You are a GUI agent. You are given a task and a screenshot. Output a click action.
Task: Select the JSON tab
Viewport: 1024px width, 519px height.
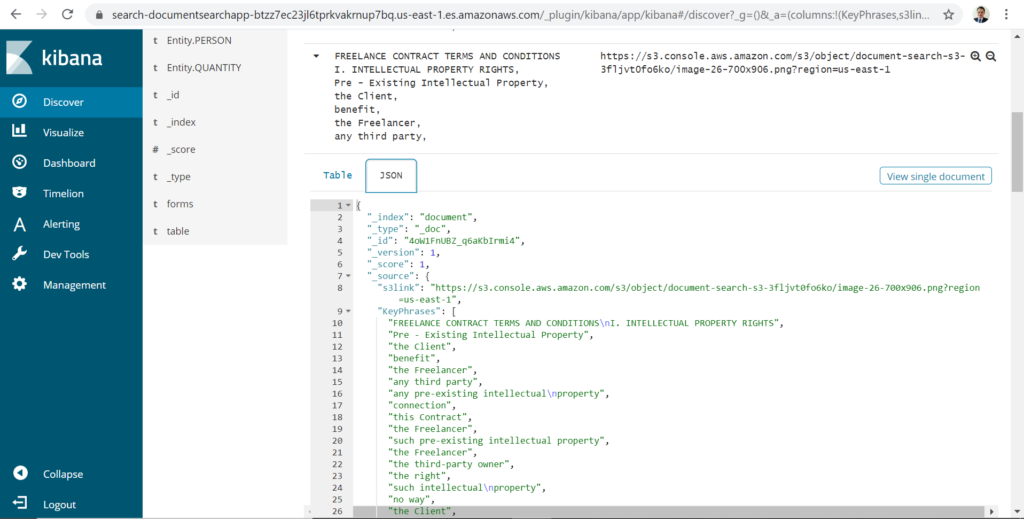click(391, 175)
